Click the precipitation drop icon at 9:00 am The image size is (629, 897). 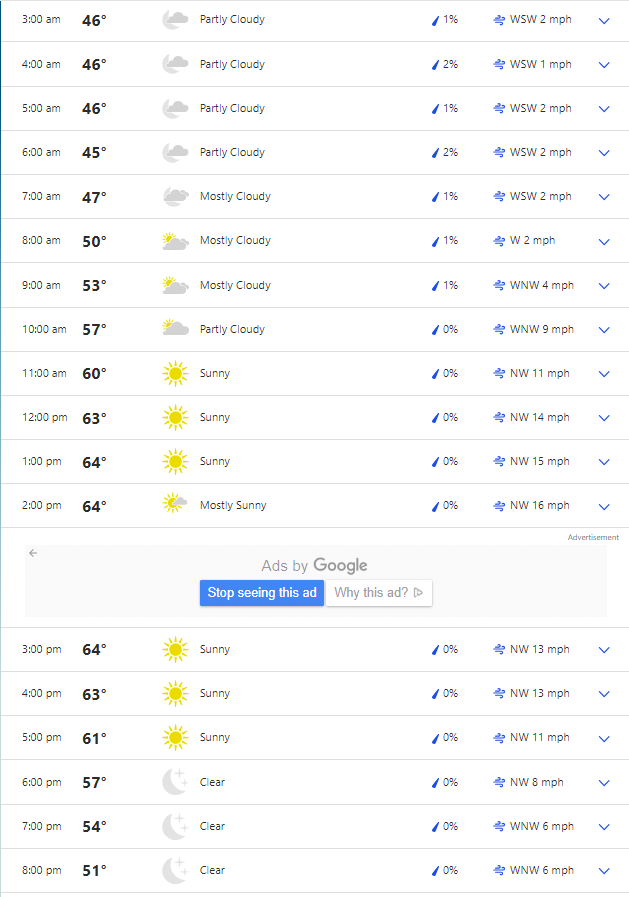435,285
